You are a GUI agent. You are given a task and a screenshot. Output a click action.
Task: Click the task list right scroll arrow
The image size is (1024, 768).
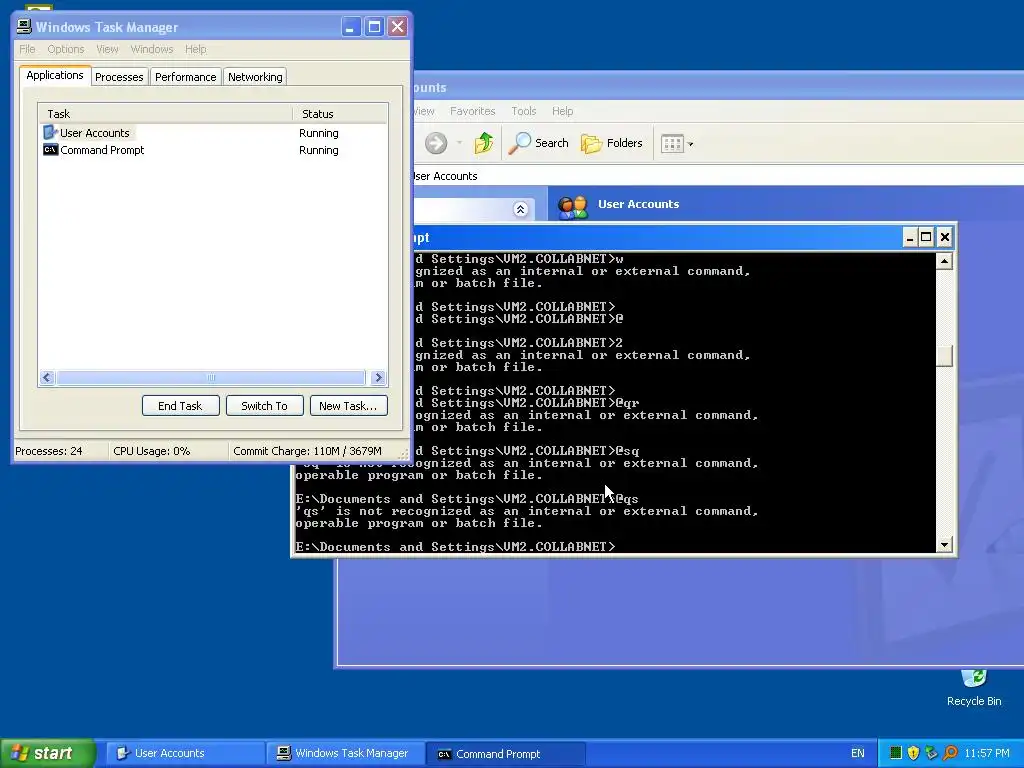(x=377, y=377)
